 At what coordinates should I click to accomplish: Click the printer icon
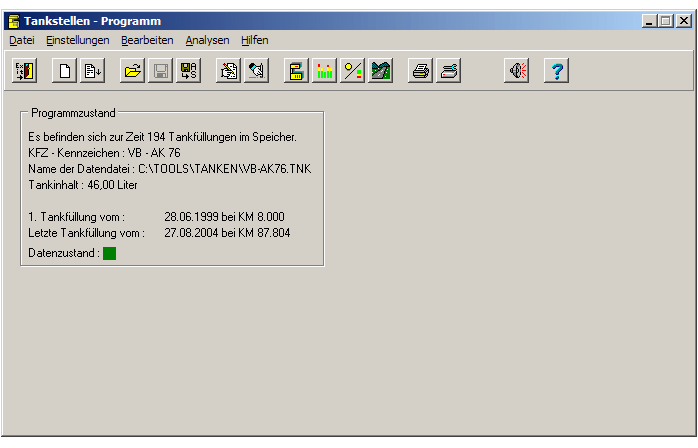click(421, 71)
